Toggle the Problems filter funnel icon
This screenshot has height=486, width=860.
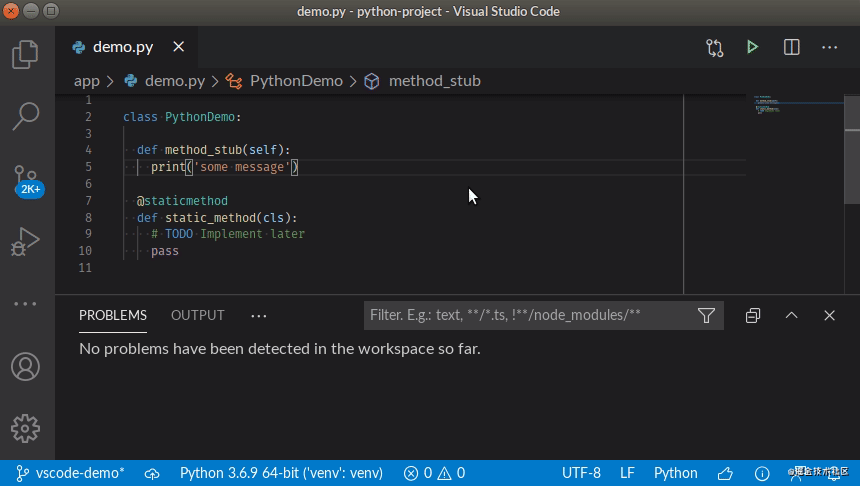click(x=706, y=315)
